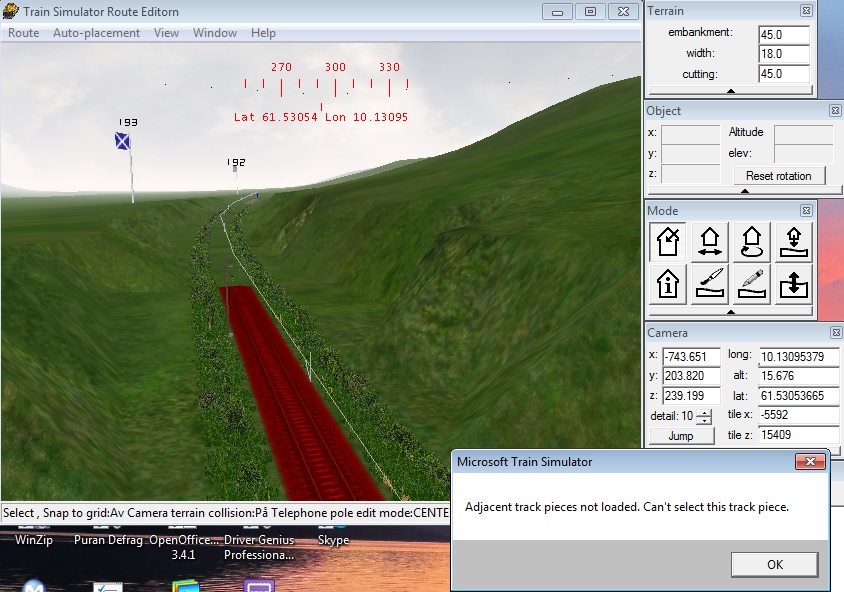Viewport: 844px width, 592px height.
Task: Edit the Camera tile x field
Action: [799, 415]
